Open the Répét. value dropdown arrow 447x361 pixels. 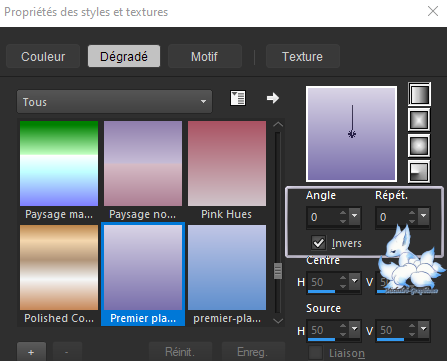point(424,217)
